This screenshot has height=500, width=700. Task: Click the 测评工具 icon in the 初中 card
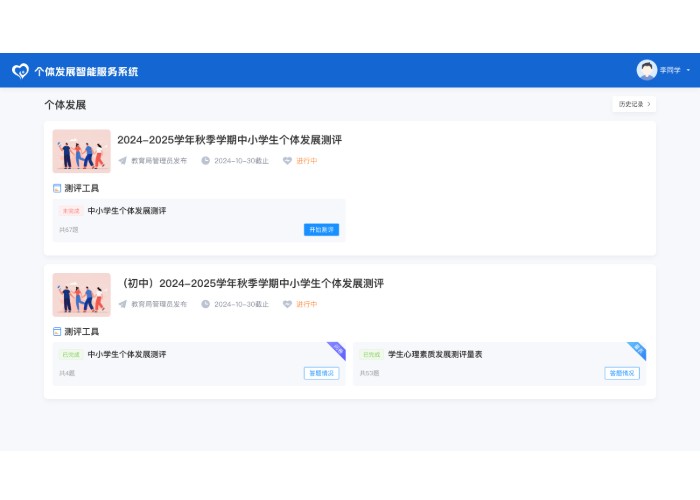click(x=57, y=331)
